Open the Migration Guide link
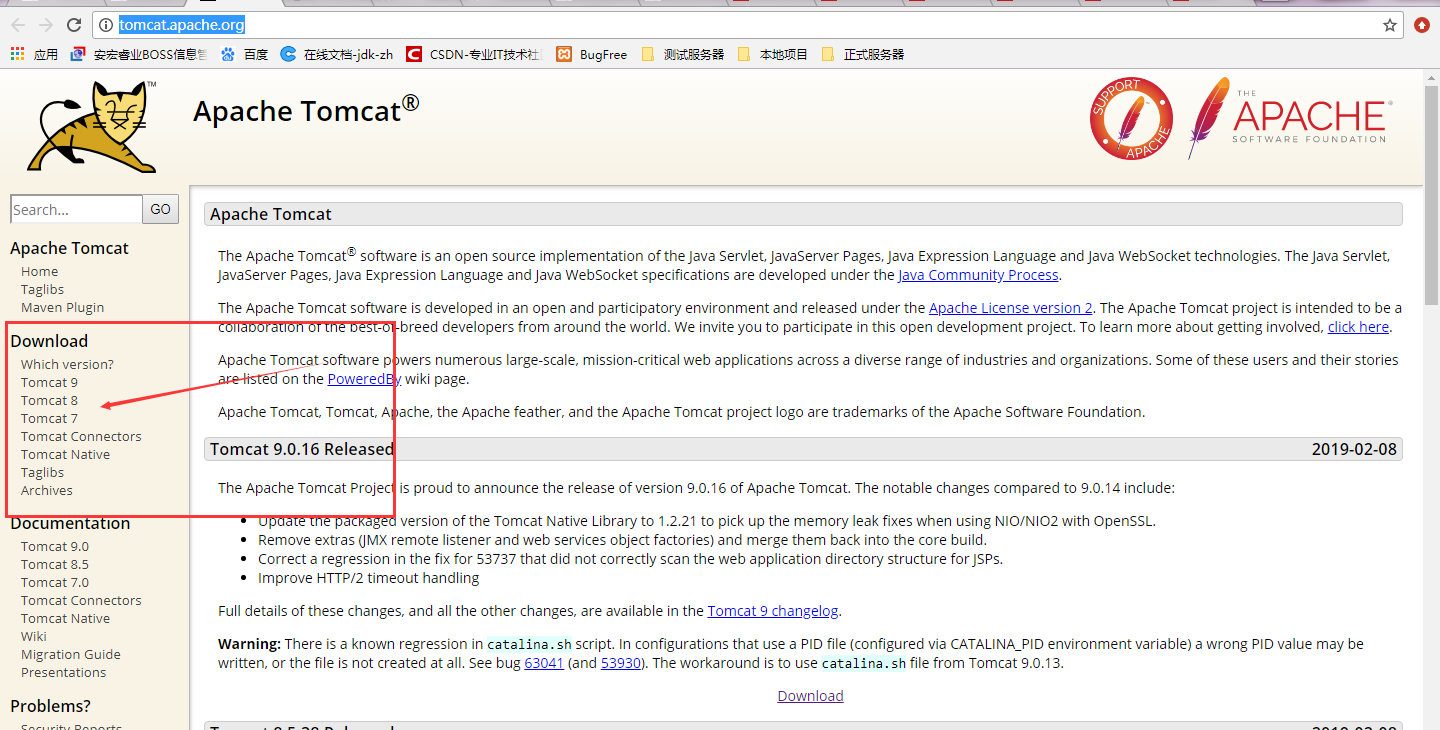The width and height of the screenshot is (1440, 730). coord(70,654)
